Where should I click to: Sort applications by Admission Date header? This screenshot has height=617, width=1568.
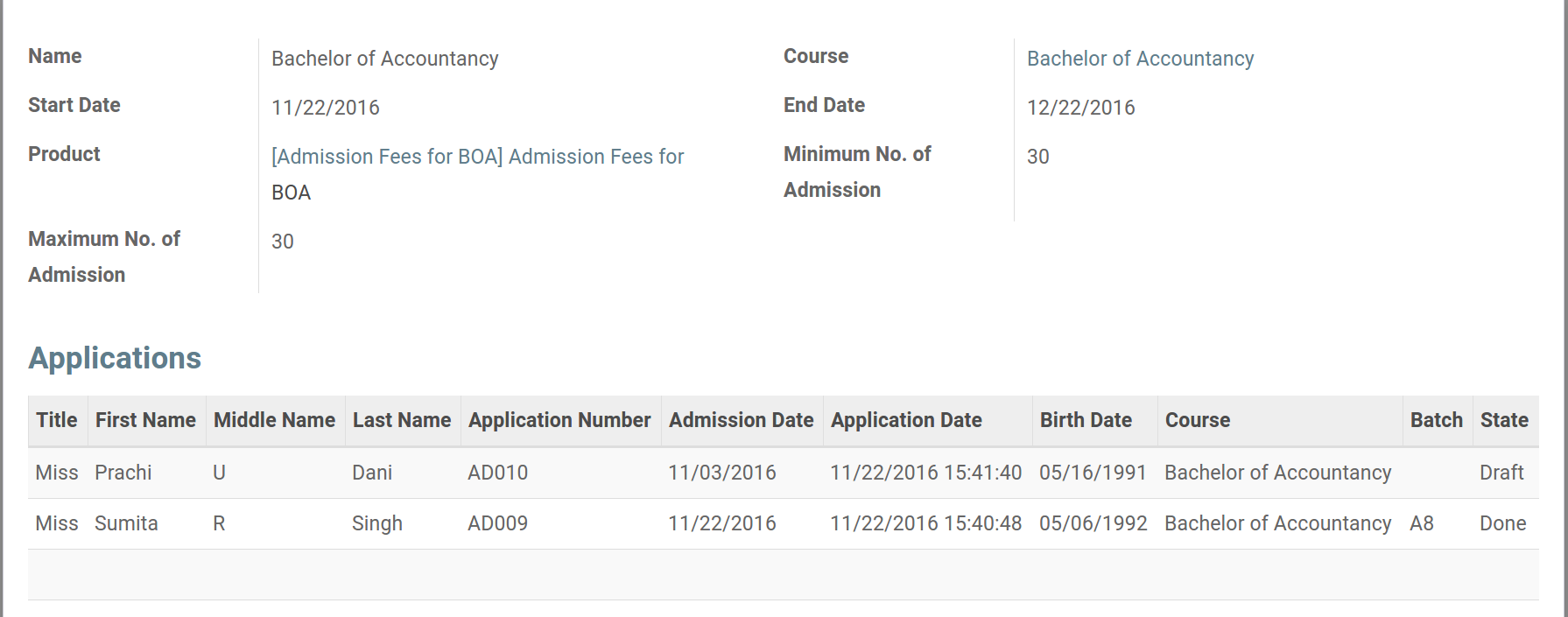(x=741, y=420)
